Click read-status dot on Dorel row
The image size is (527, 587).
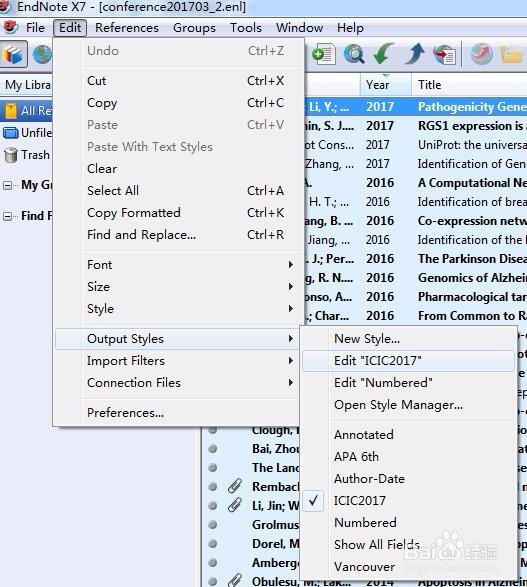click(213, 543)
